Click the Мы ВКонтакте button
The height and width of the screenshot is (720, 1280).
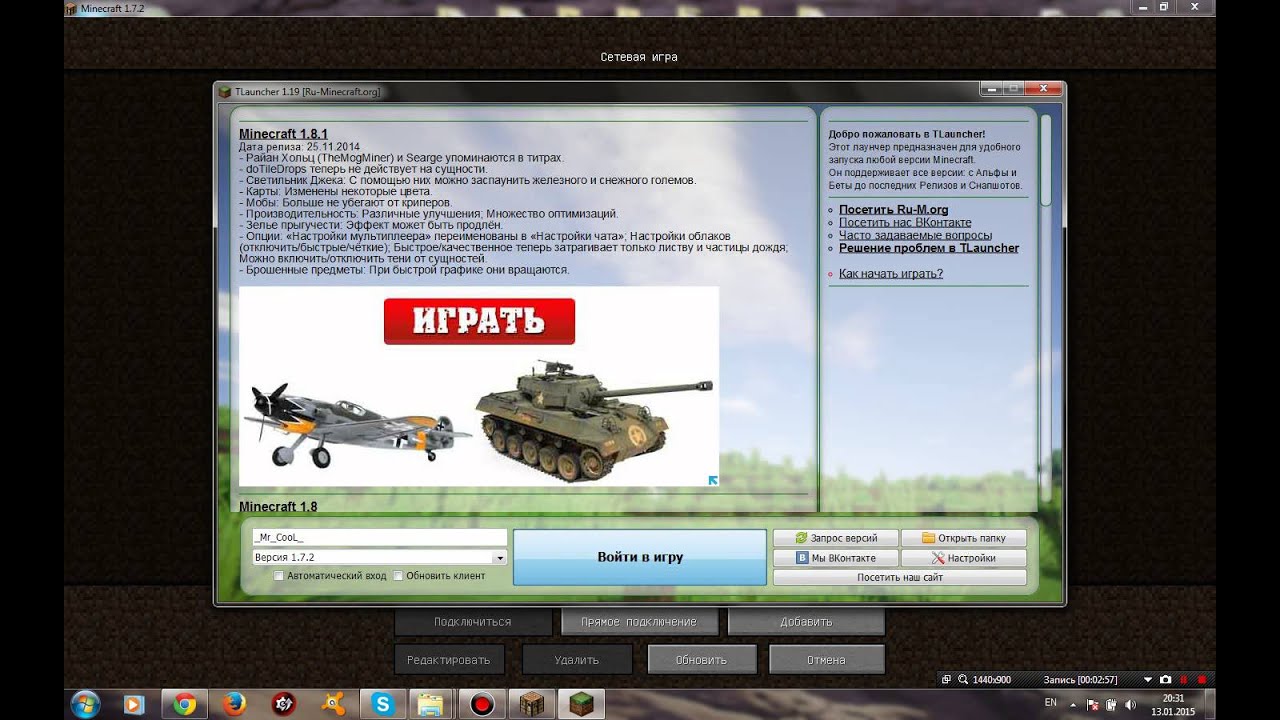[836, 558]
